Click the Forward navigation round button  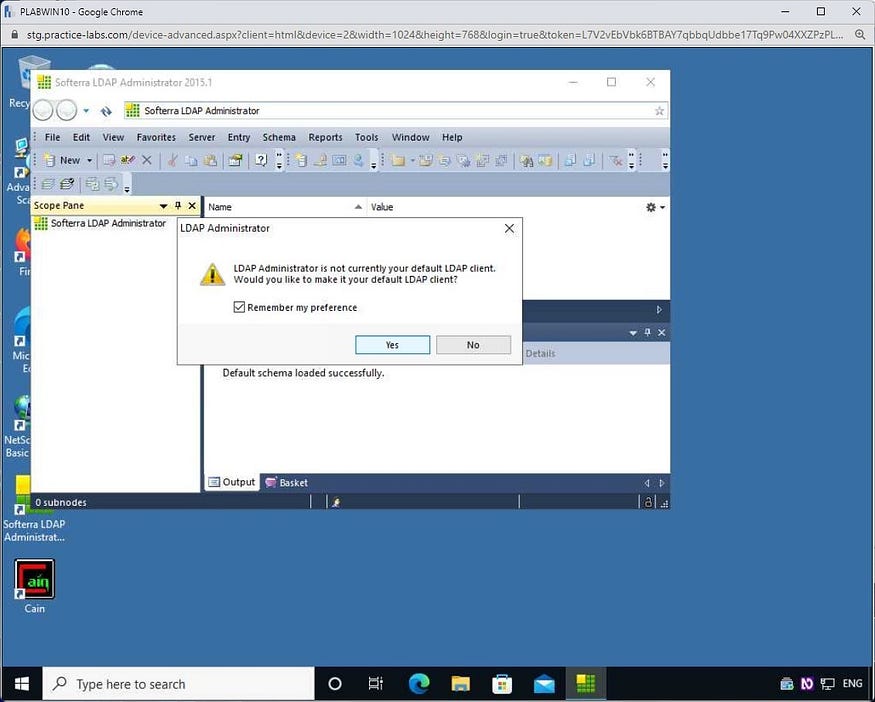[66, 110]
